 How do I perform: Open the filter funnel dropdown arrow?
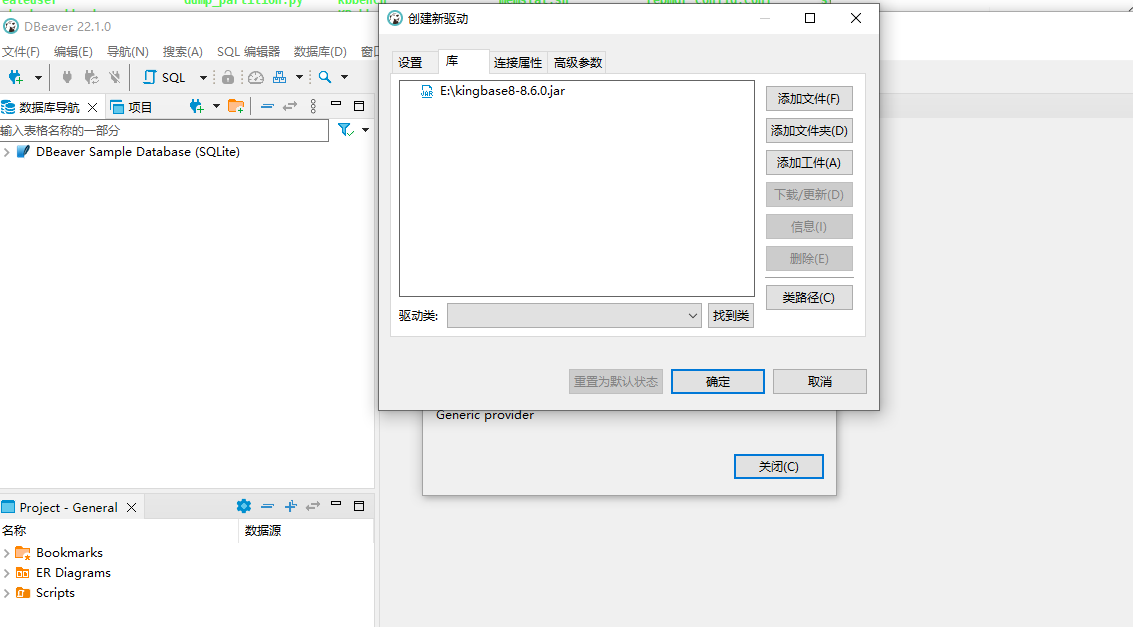point(366,130)
